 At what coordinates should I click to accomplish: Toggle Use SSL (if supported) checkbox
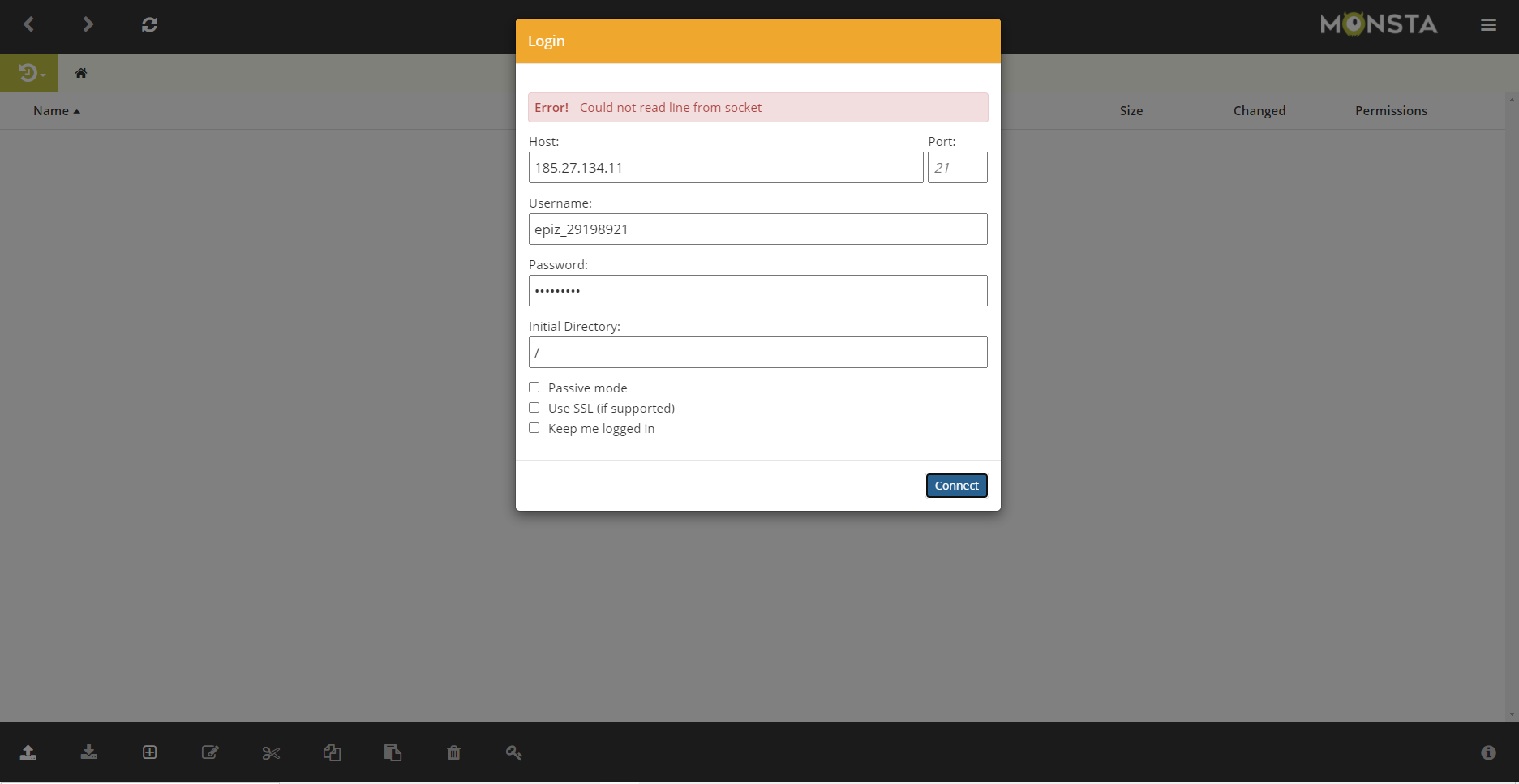pyautogui.click(x=534, y=408)
